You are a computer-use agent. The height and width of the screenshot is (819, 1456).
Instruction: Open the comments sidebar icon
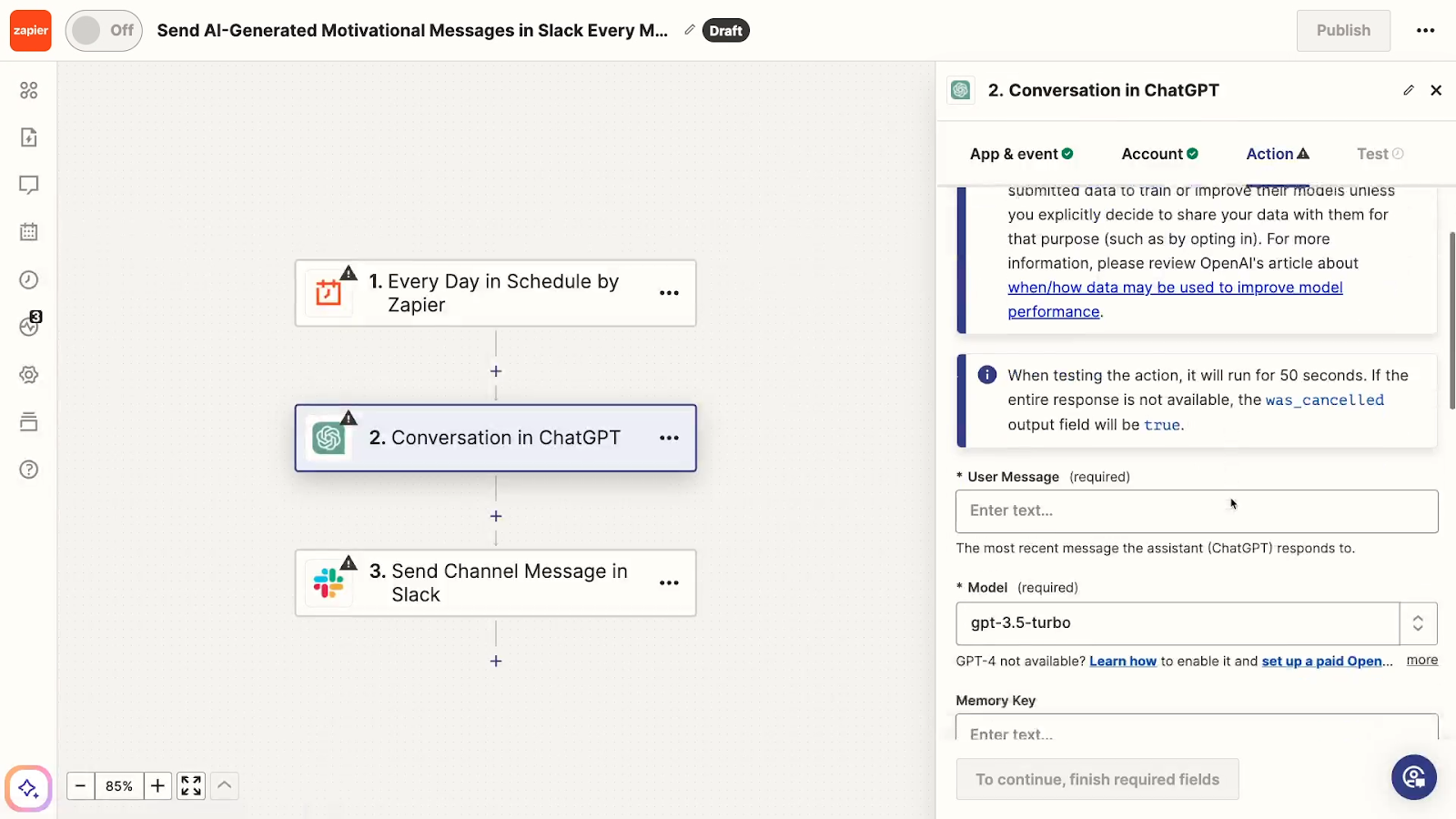(29, 185)
